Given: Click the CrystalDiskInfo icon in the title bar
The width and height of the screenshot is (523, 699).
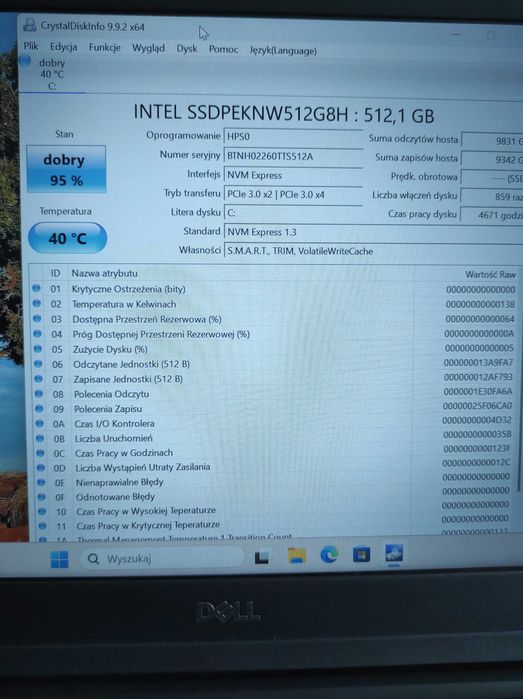Looking at the screenshot, I should (29, 25).
